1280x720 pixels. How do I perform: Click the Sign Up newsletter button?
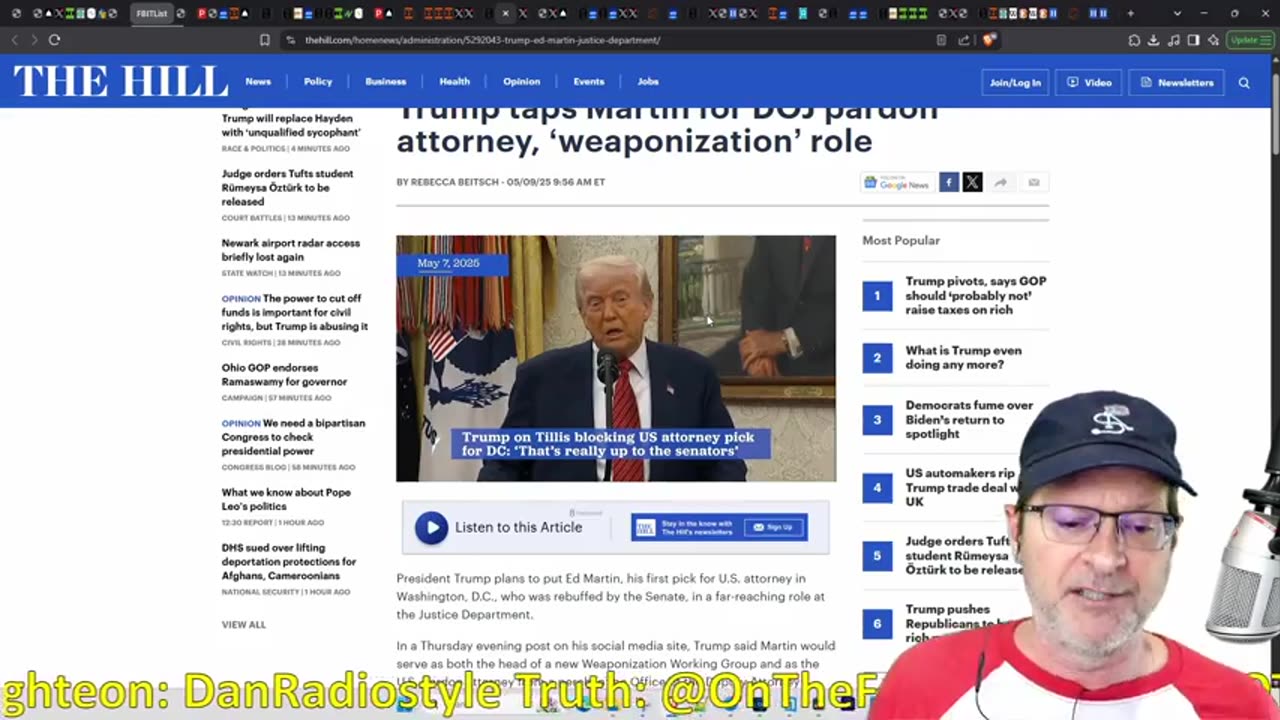coord(774,527)
